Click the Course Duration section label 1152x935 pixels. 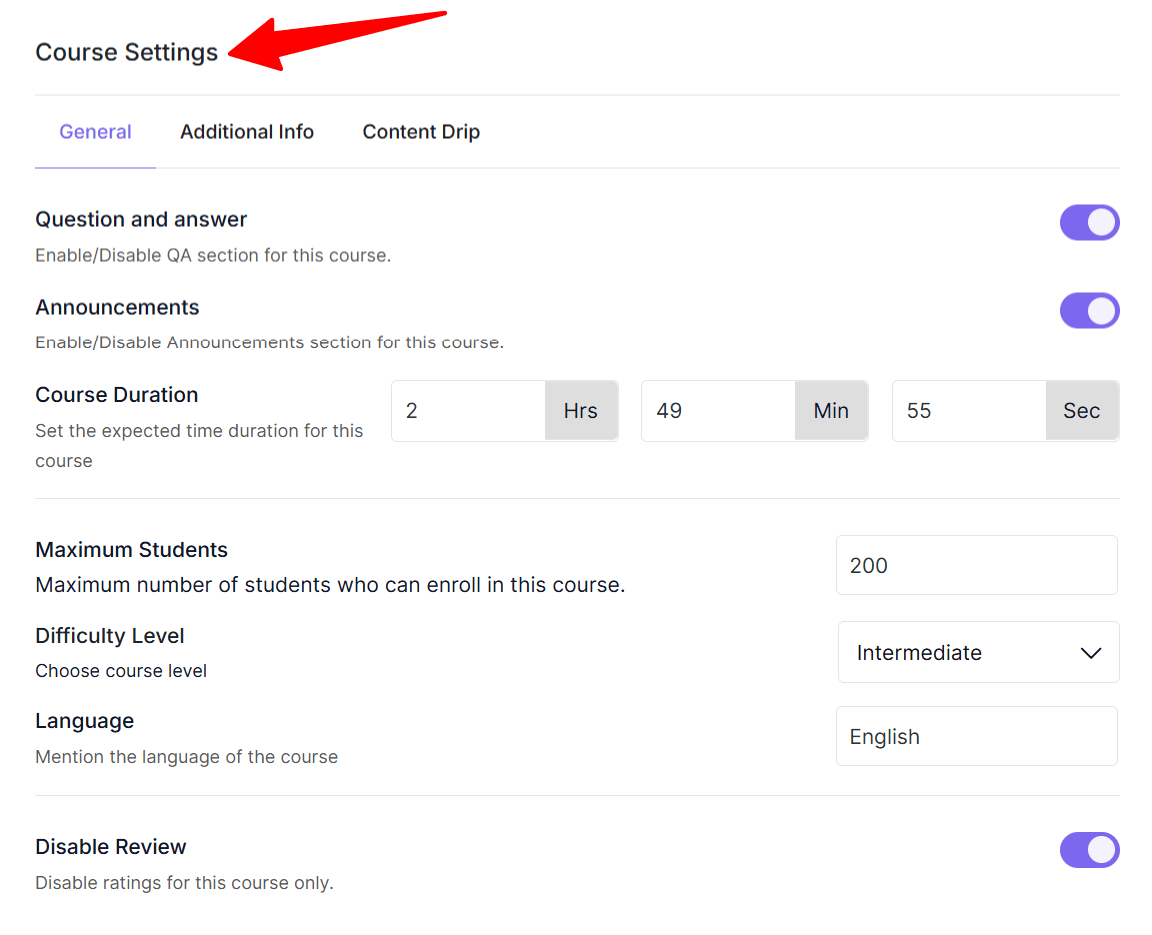point(116,394)
